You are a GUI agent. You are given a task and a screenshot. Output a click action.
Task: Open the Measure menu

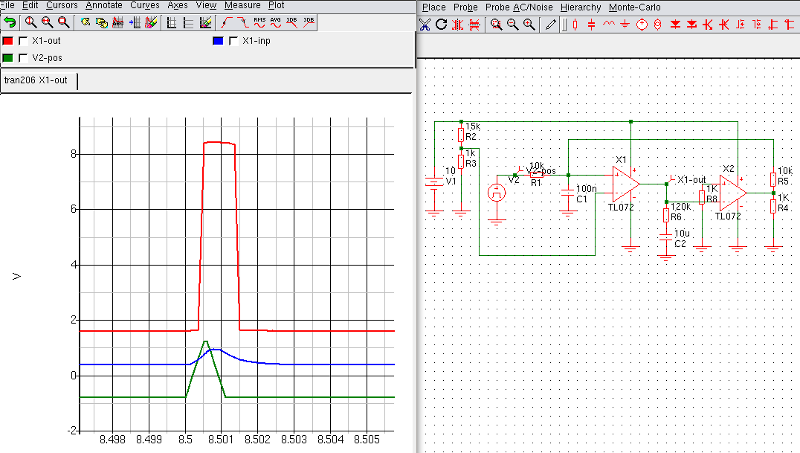coord(243,5)
